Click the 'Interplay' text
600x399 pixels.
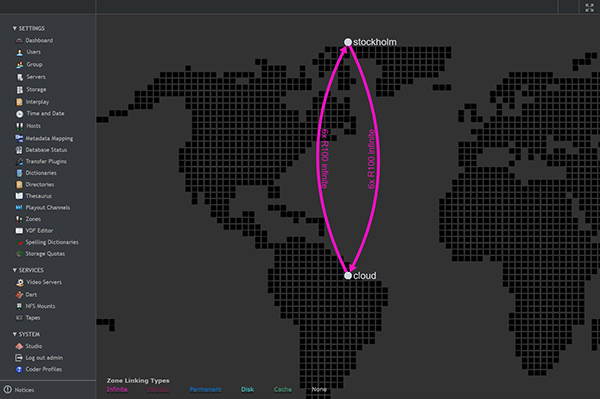[37, 102]
